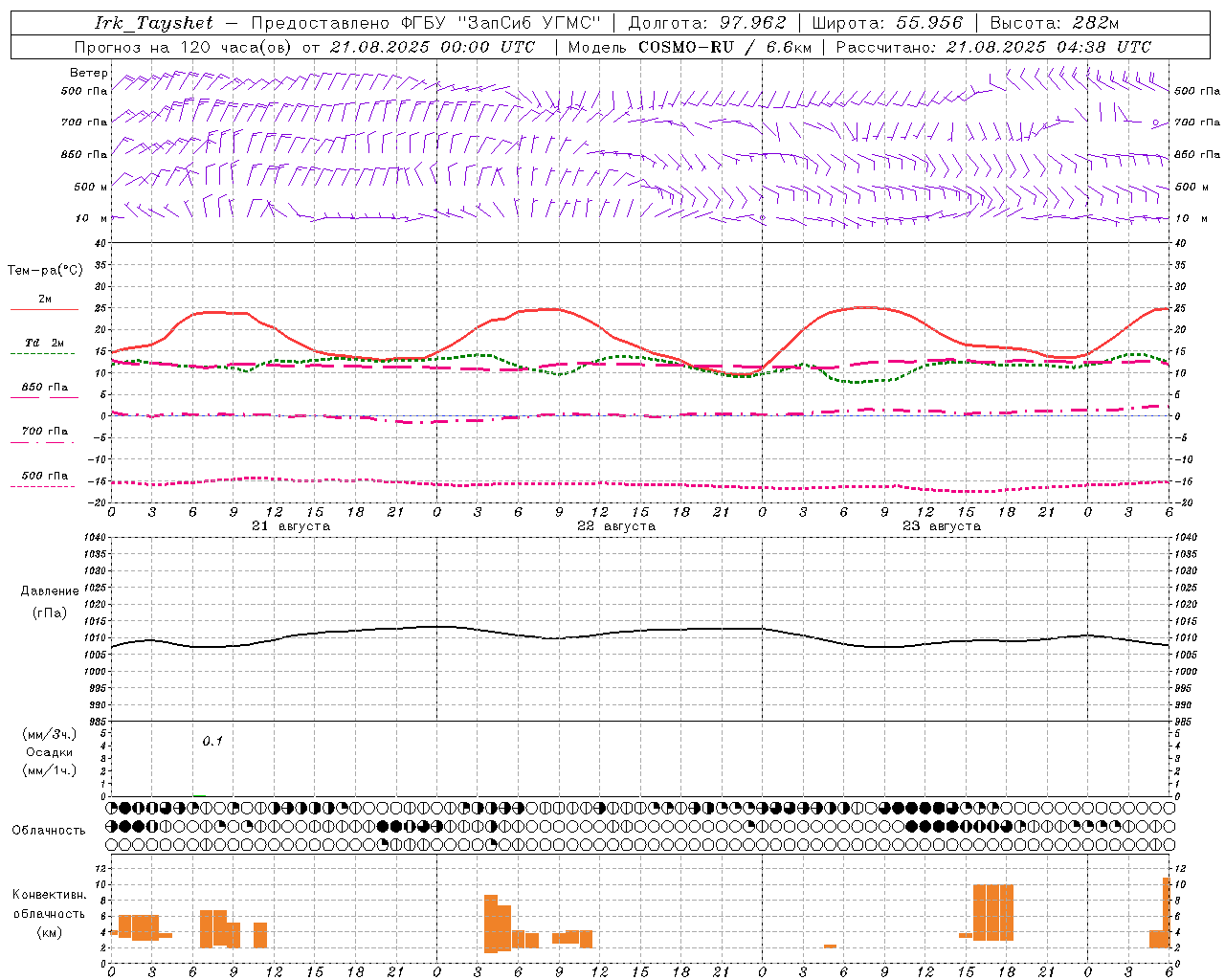Click the '(гПа)' unit label under Давление
Image resolution: width=1225 pixels, height=980 pixels.
coord(50,613)
